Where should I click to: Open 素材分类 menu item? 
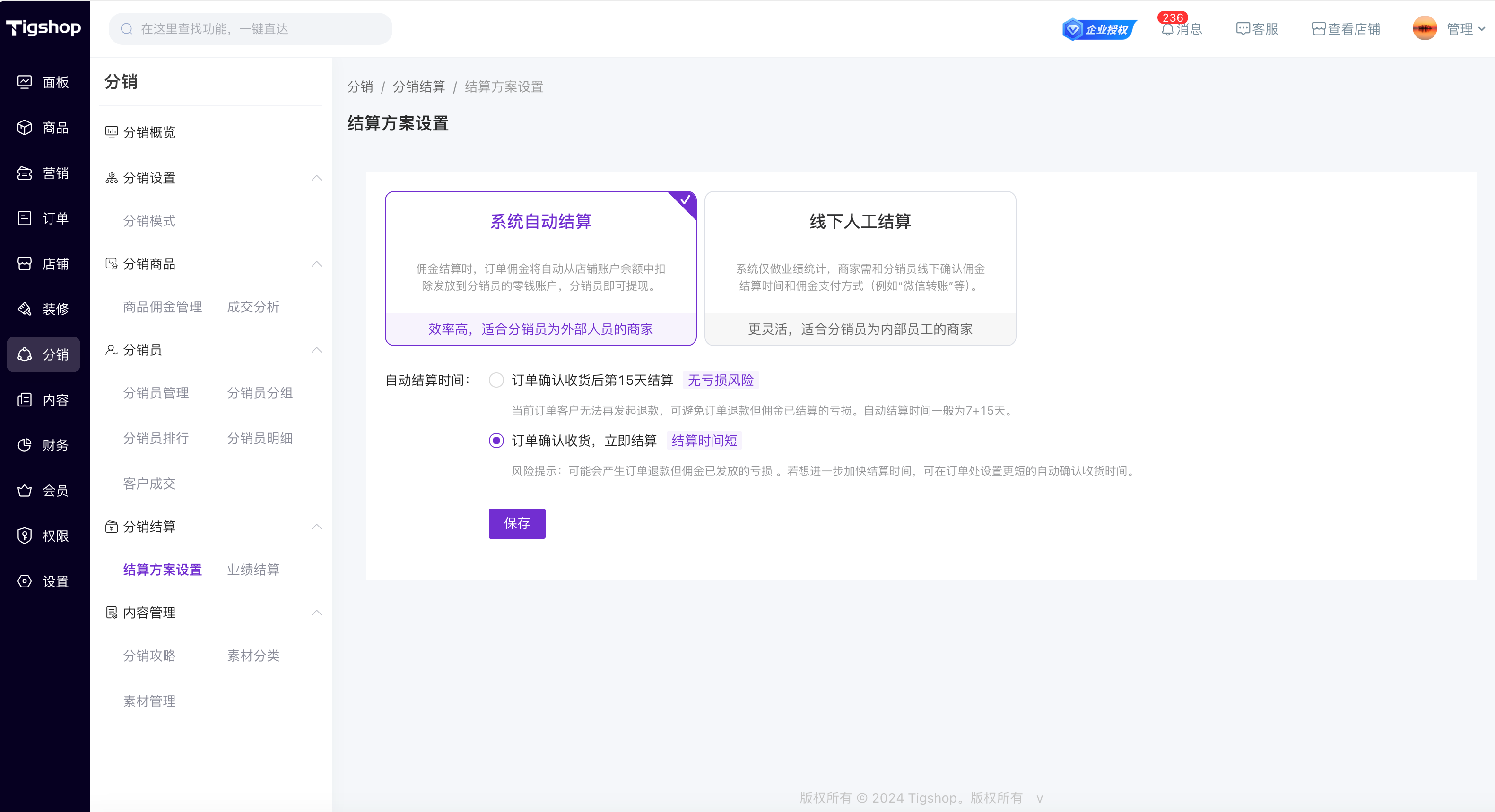tap(253, 656)
